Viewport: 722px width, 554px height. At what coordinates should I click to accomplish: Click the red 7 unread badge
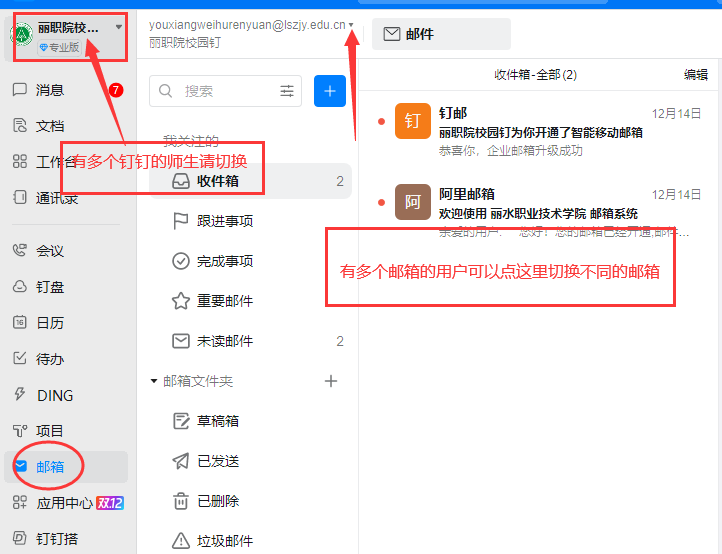click(x=116, y=90)
